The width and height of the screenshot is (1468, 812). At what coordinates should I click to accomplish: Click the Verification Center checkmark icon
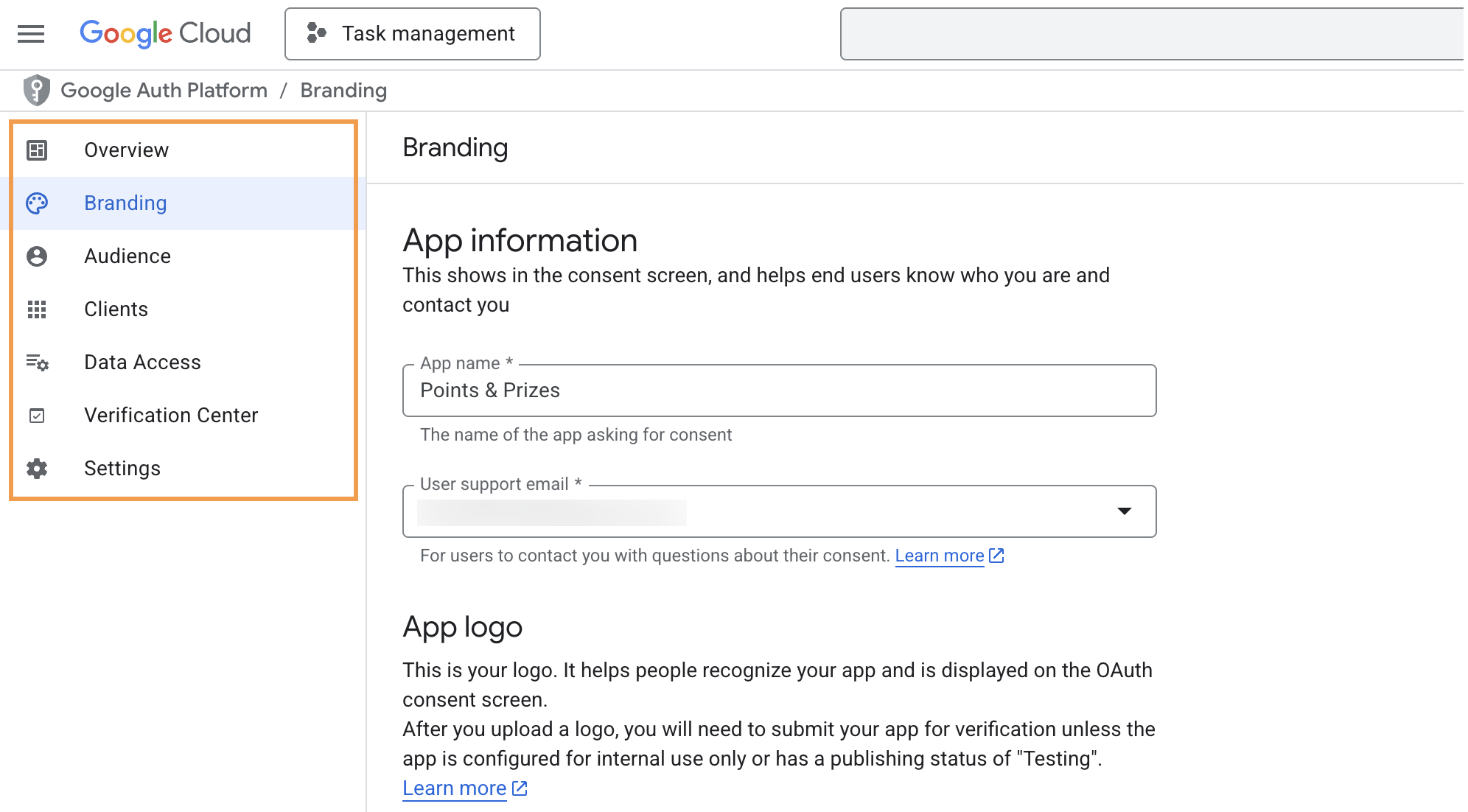coord(37,415)
